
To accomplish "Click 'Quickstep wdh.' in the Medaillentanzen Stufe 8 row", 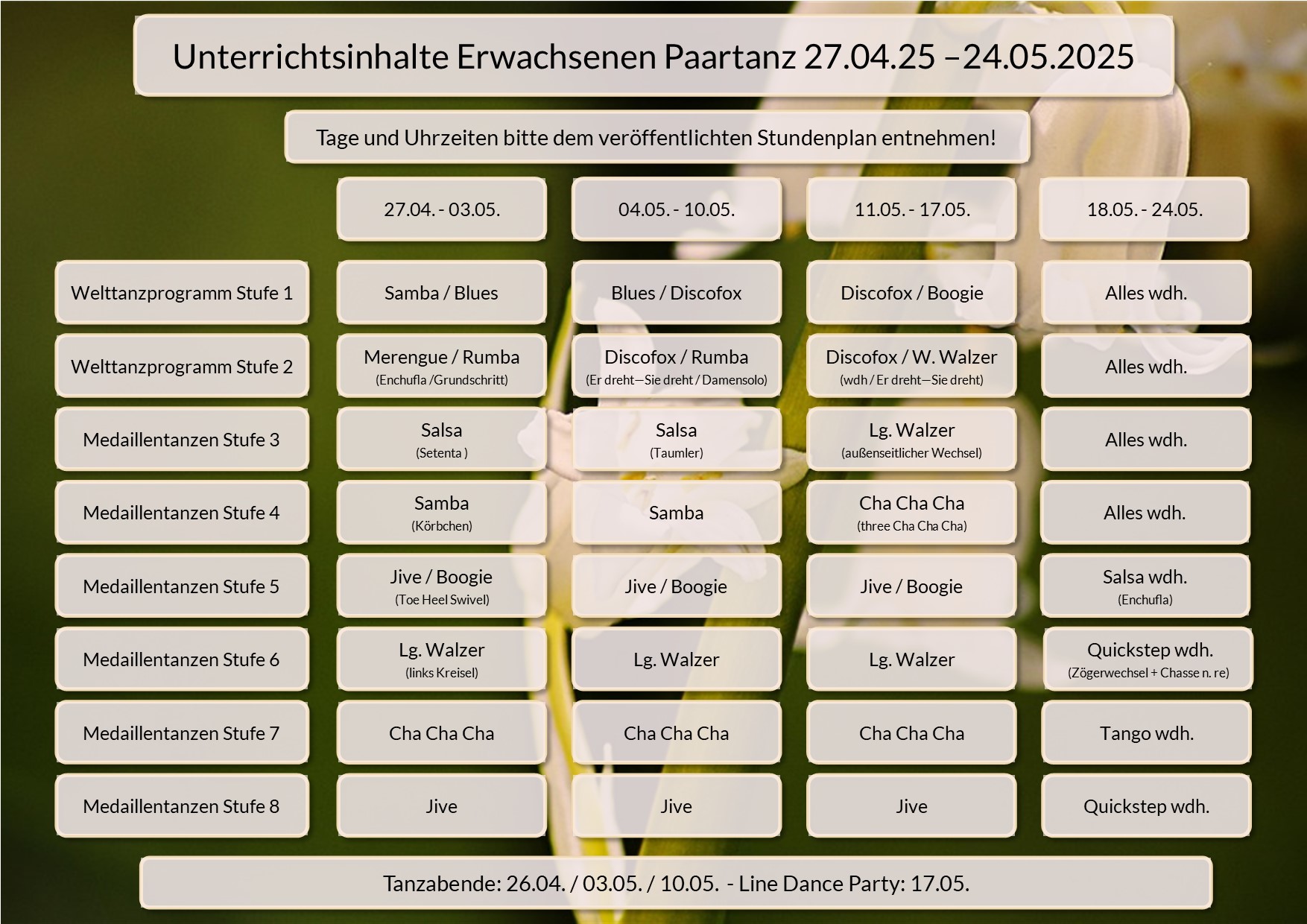I will point(1146,806).
